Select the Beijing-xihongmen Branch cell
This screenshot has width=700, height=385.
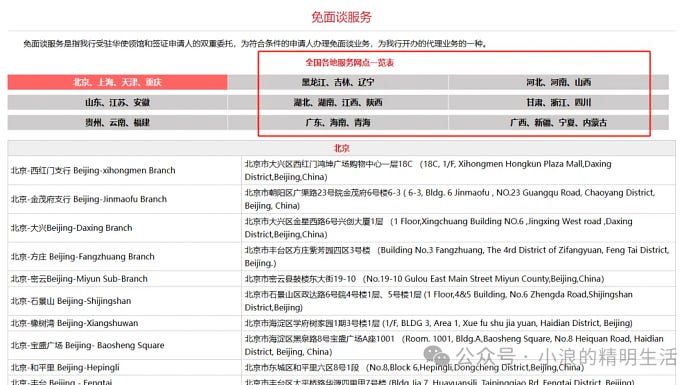125,170
